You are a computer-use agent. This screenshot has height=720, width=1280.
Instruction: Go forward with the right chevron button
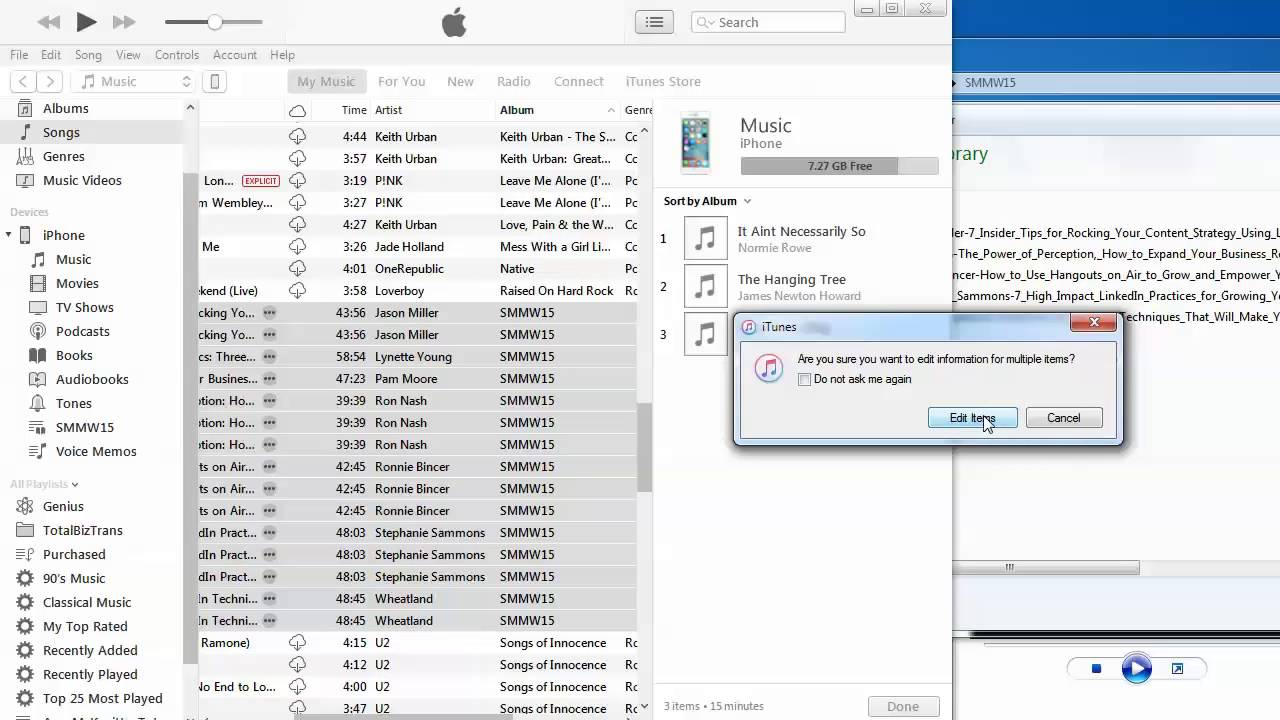(x=50, y=82)
